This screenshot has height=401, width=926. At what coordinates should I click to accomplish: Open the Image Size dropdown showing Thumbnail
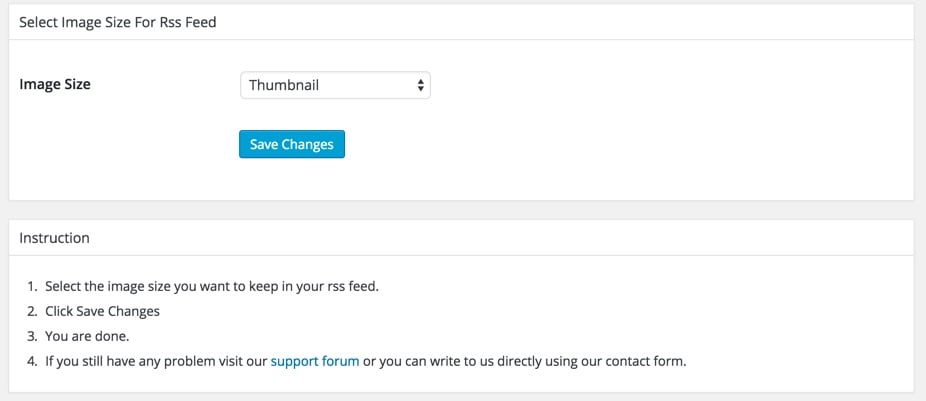click(x=335, y=85)
